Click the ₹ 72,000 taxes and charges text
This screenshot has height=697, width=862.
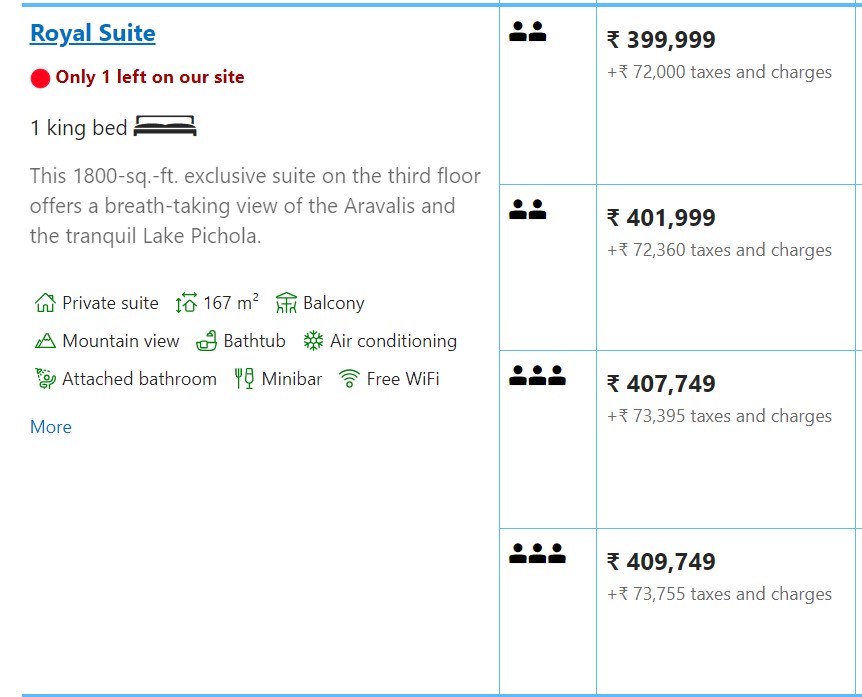719,72
